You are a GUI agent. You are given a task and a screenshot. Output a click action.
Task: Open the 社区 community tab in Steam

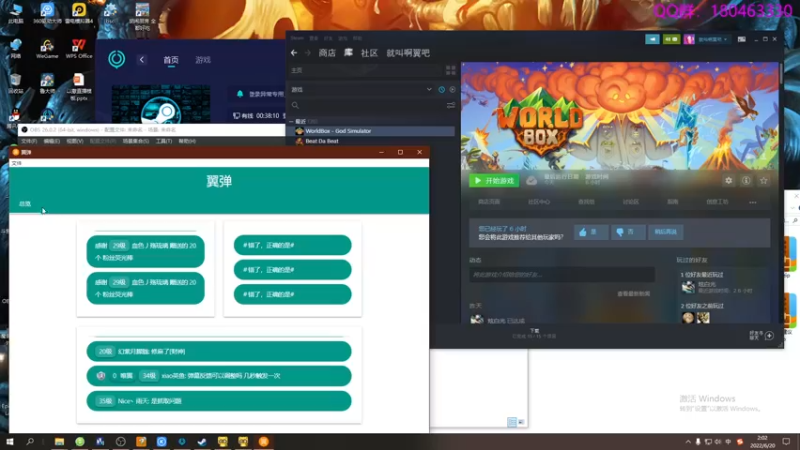(369, 53)
